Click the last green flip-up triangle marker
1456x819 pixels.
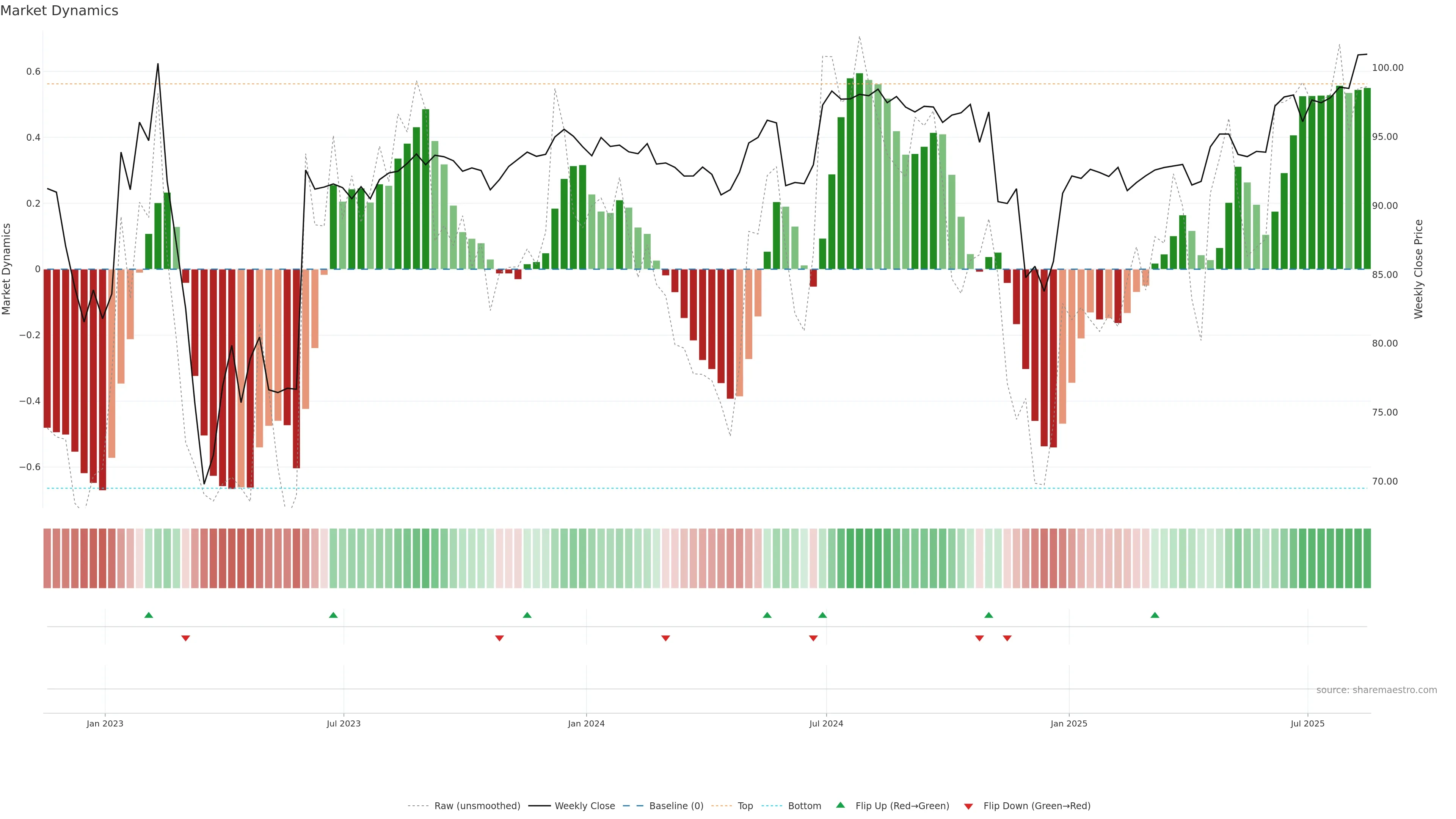tap(1155, 615)
